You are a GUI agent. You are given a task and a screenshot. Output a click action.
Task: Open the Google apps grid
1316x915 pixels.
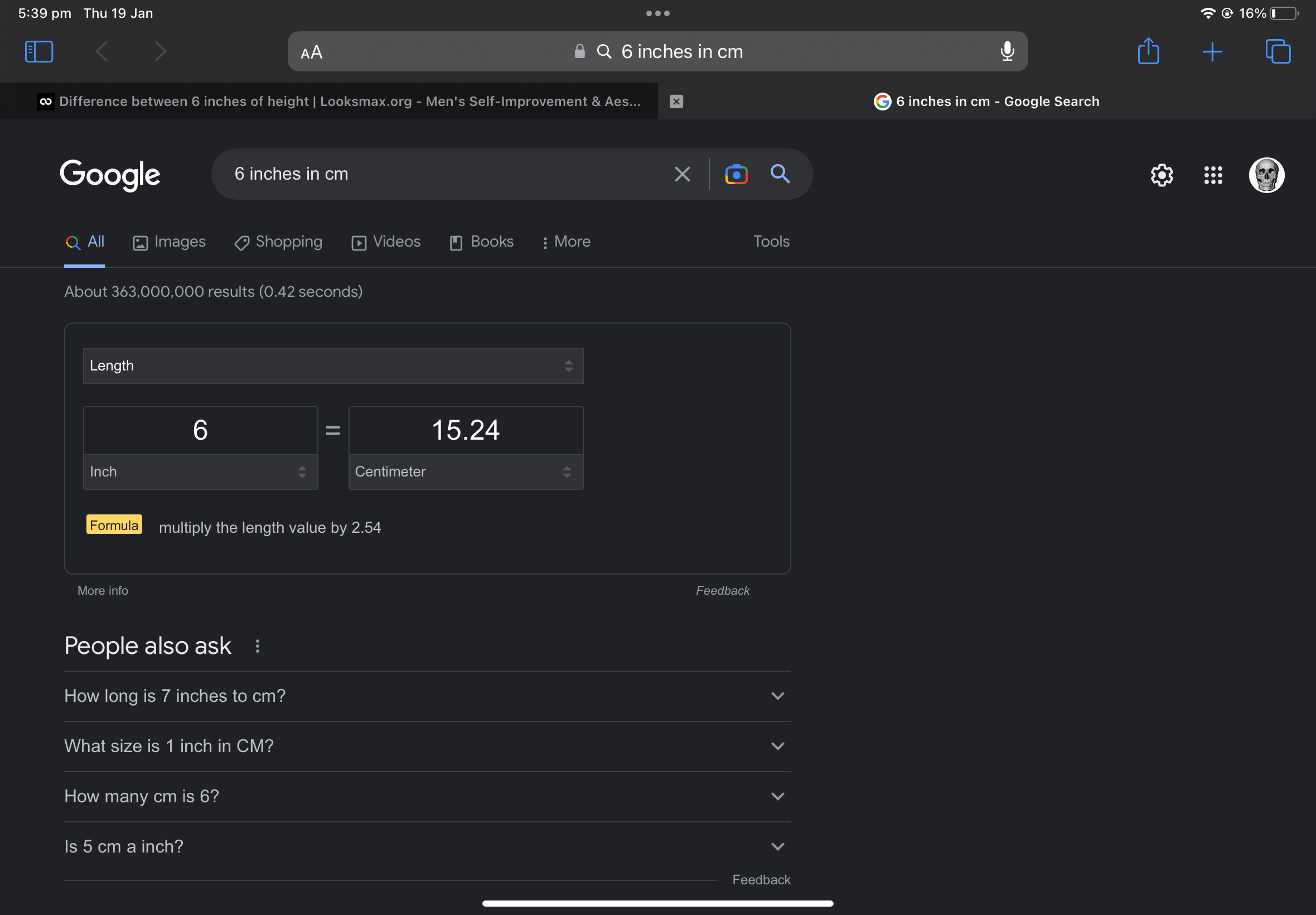coord(1213,175)
